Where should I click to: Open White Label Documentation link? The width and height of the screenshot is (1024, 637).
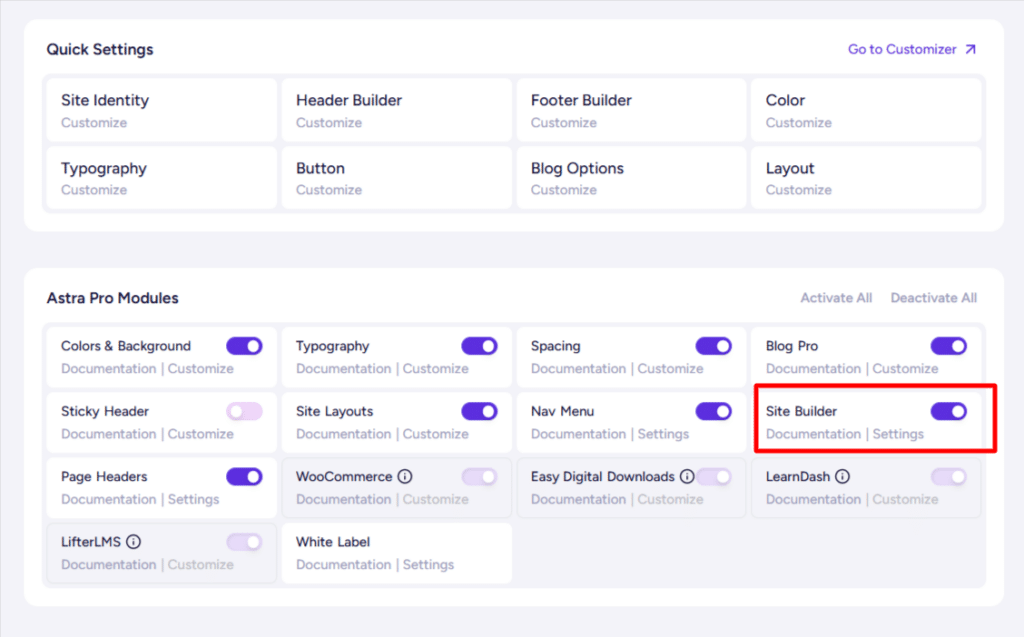pyautogui.click(x=344, y=564)
